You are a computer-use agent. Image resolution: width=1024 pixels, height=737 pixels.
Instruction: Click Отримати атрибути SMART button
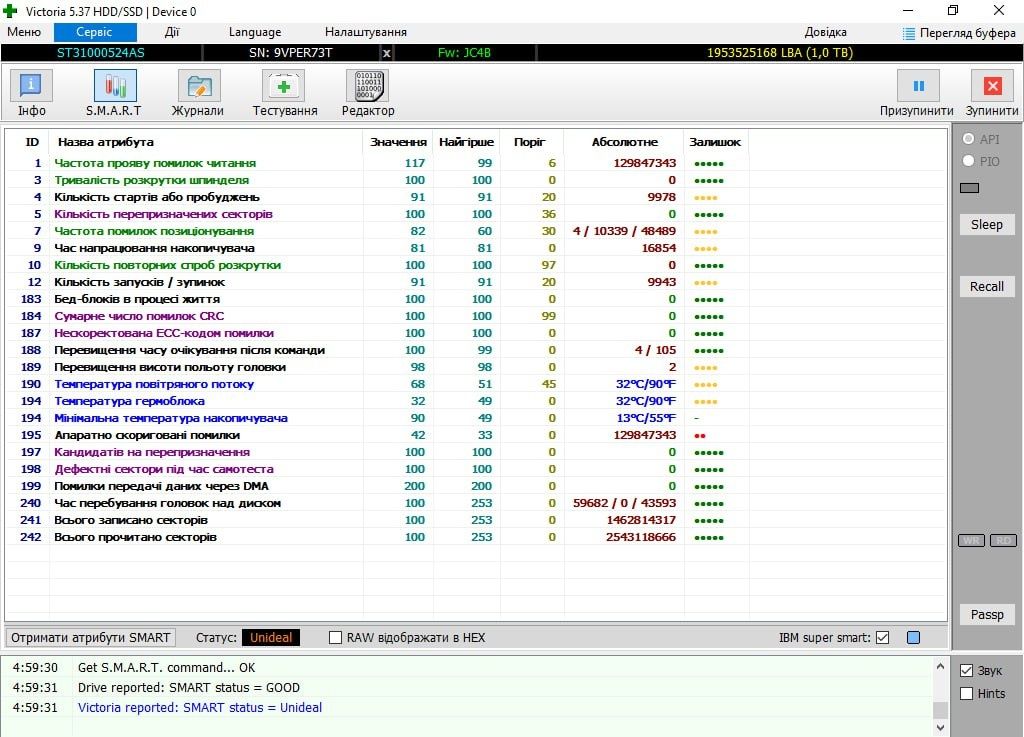tap(91, 638)
